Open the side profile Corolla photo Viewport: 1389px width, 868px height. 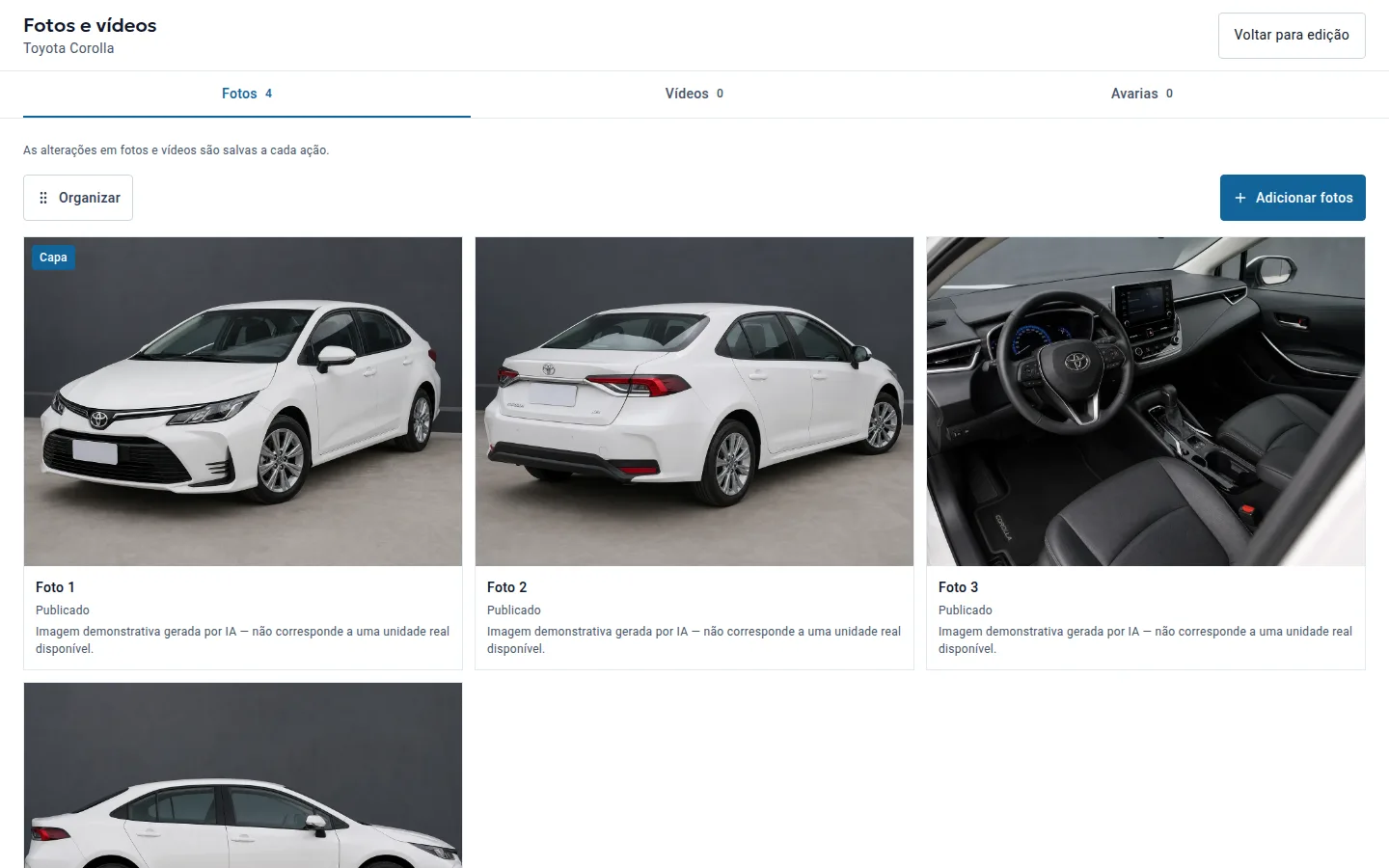point(243,775)
